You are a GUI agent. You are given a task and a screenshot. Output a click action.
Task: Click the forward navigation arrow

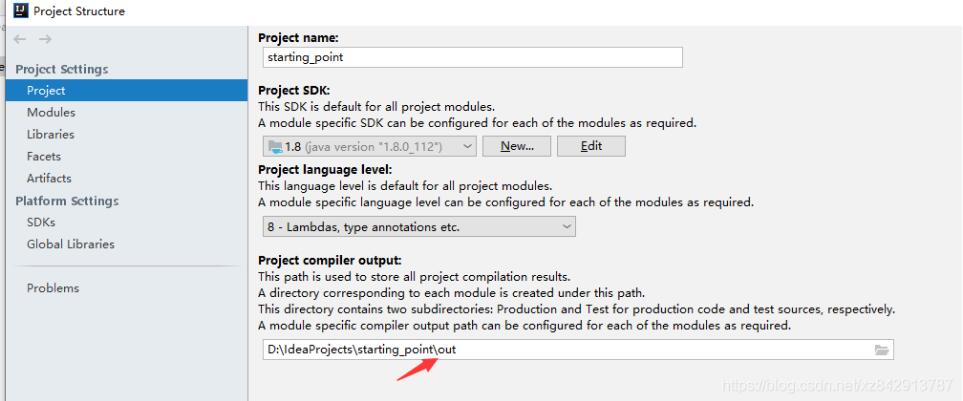[43, 41]
